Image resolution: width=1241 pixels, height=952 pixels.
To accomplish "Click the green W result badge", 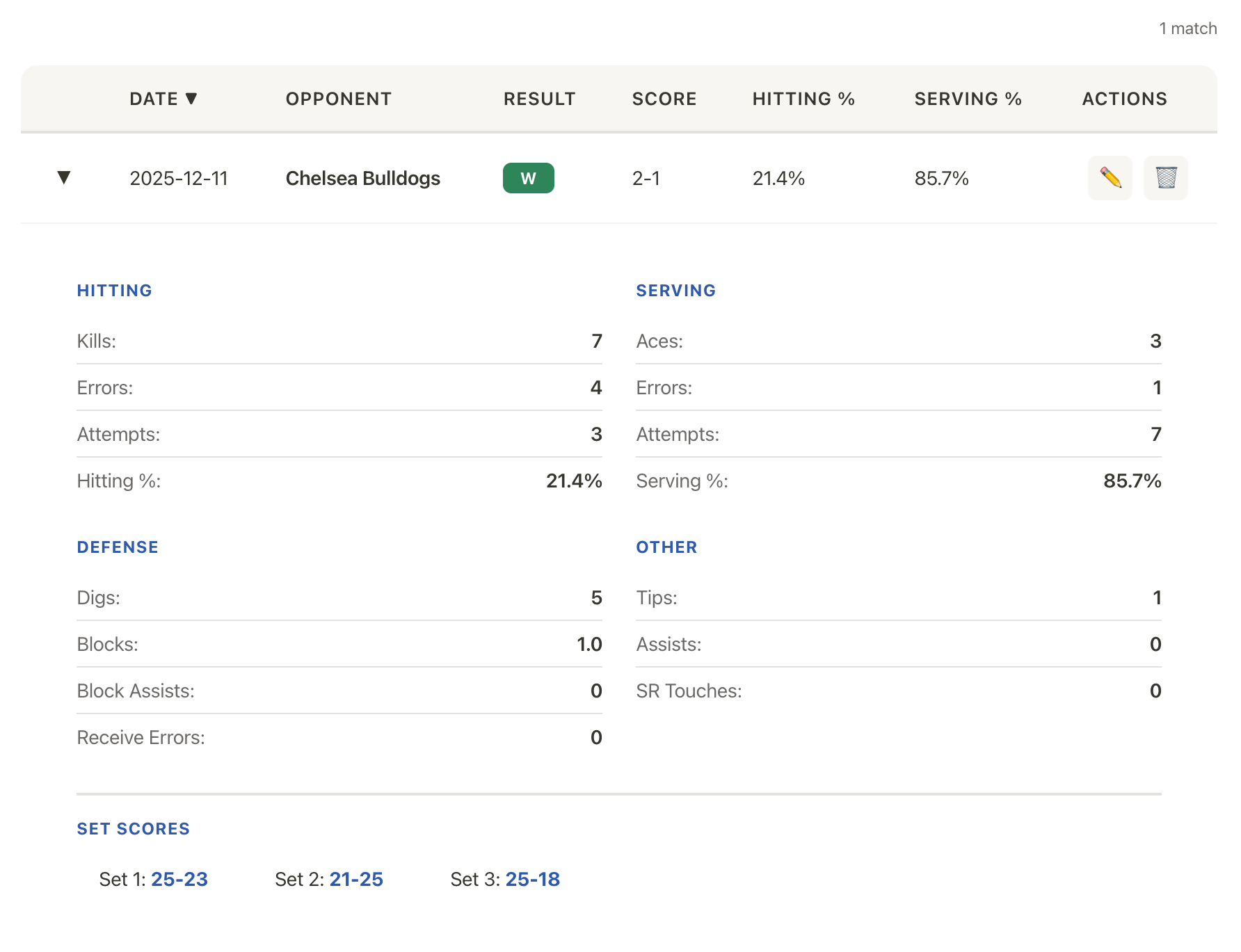I will 528,178.
